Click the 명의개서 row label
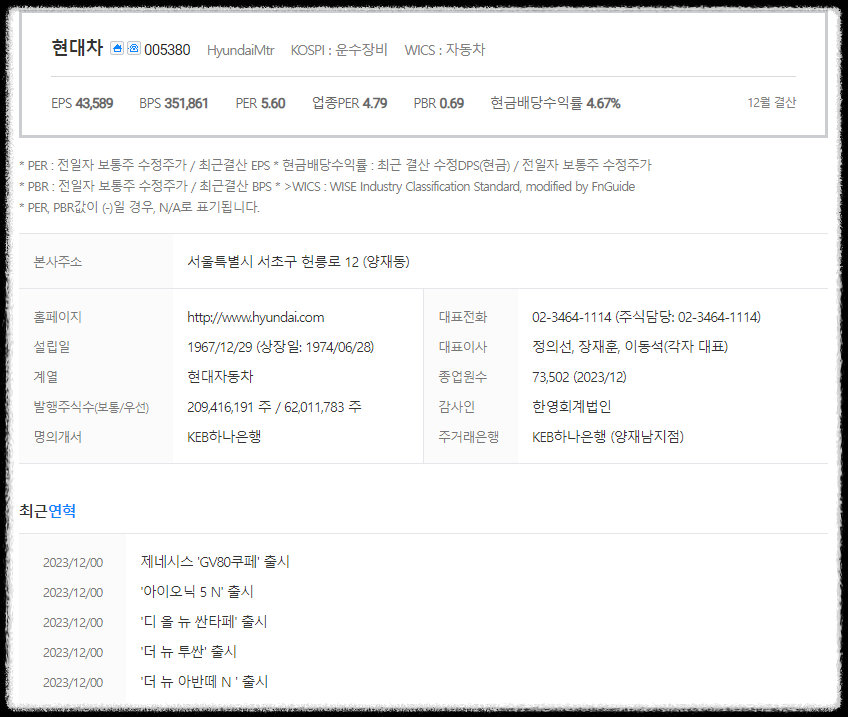The width and height of the screenshot is (848, 717). pyautogui.click(x=58, y=437)
